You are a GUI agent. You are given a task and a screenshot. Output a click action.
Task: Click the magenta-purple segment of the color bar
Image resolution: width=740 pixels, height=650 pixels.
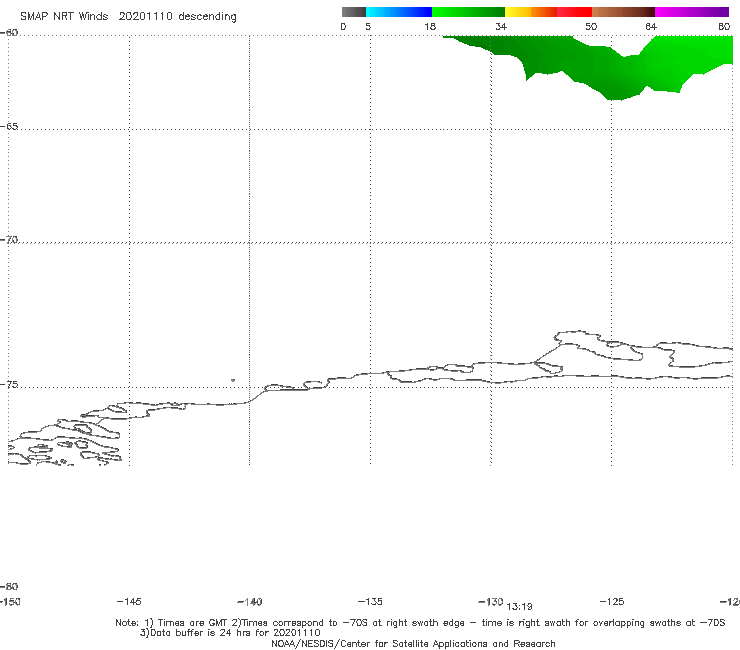click(692, 12)
